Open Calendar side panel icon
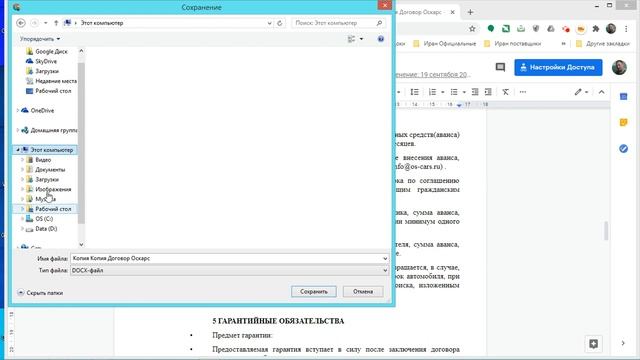The width and height of the screenshot is (640, 360). tap(623, 97)
